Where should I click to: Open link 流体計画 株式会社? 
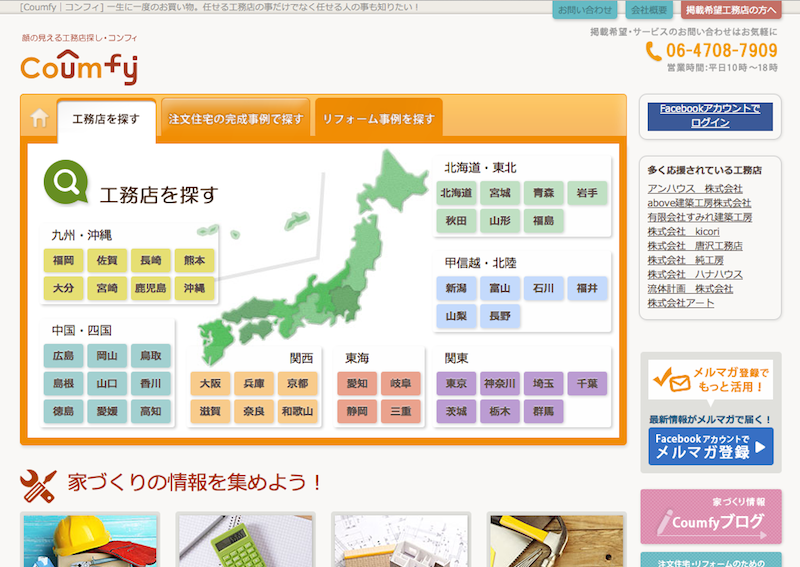pyautogui.click(x=690, y=288)
